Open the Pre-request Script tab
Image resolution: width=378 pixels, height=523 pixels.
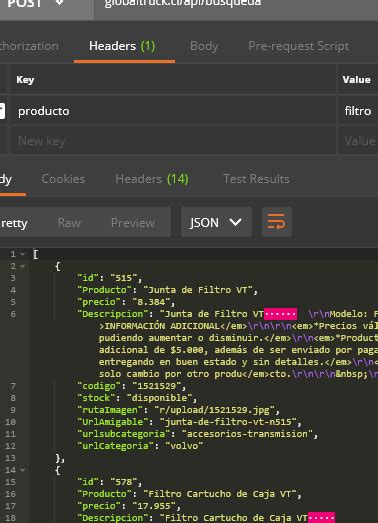[299, 46]
